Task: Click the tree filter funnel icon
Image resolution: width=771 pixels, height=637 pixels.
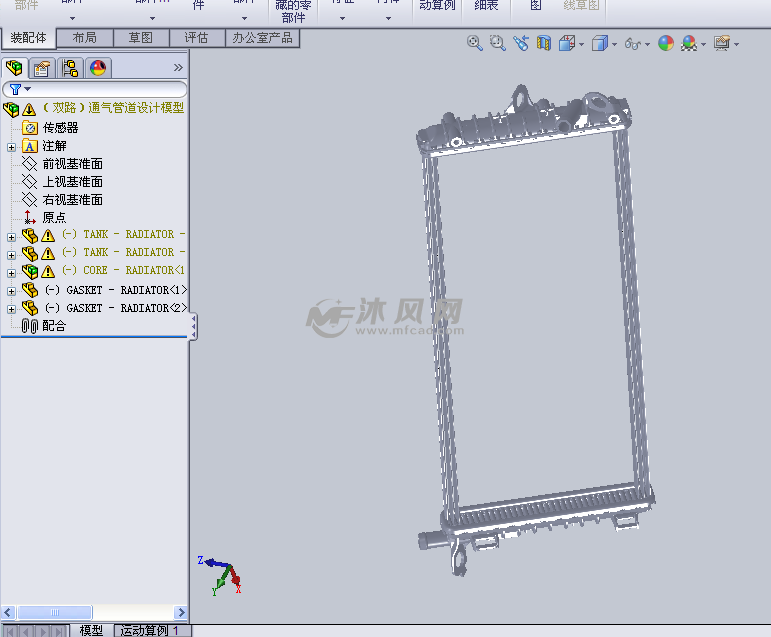Action: click(x=15, y=90)
